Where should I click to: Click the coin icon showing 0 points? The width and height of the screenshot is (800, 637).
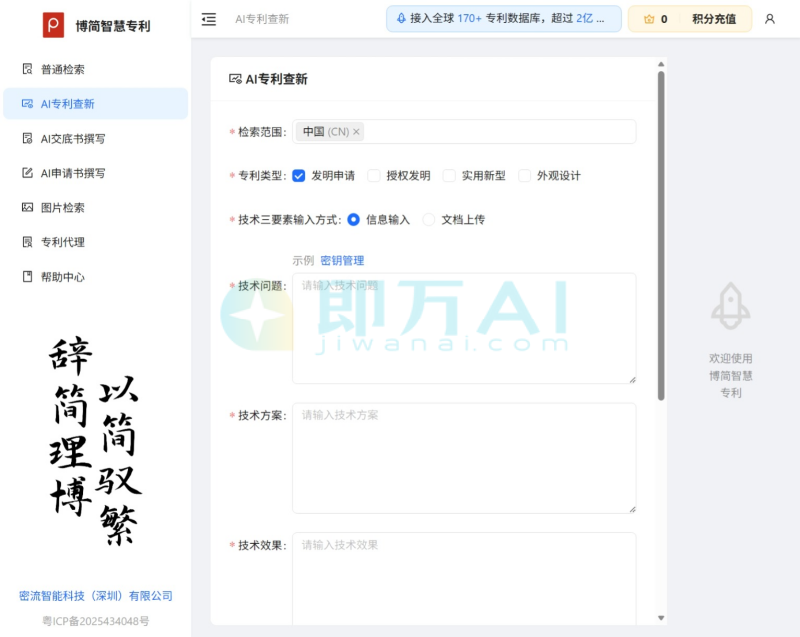tap(648, 19)
